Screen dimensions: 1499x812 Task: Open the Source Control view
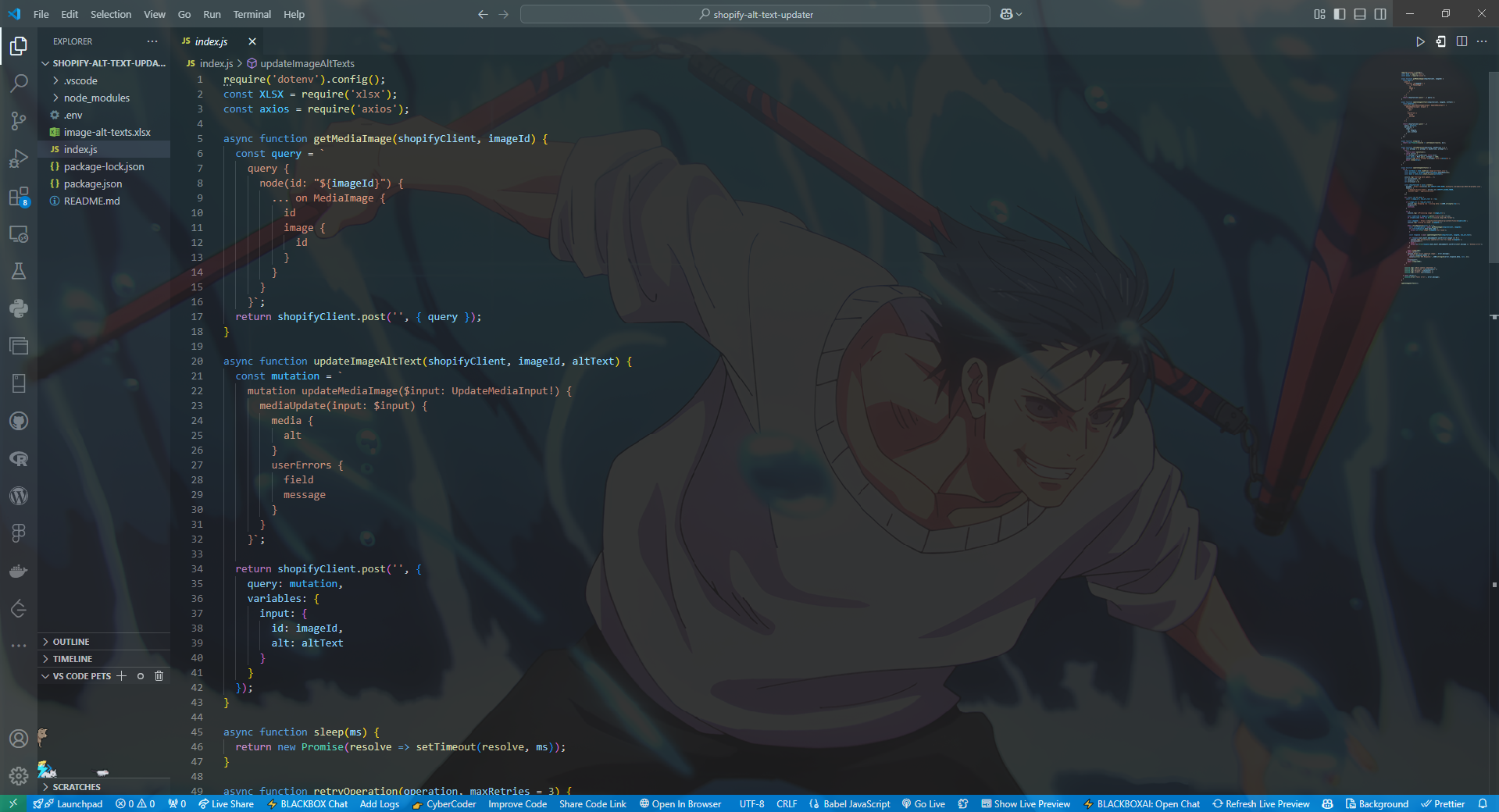[19, 120]
